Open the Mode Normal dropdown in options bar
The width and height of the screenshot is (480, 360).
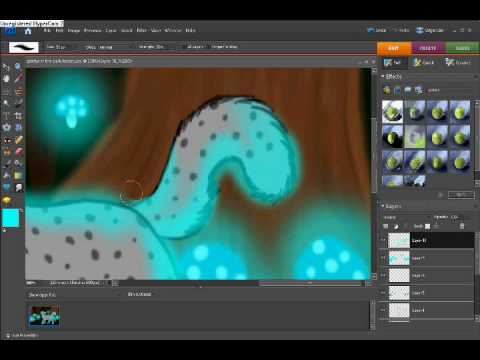click(x=107, y=47)
